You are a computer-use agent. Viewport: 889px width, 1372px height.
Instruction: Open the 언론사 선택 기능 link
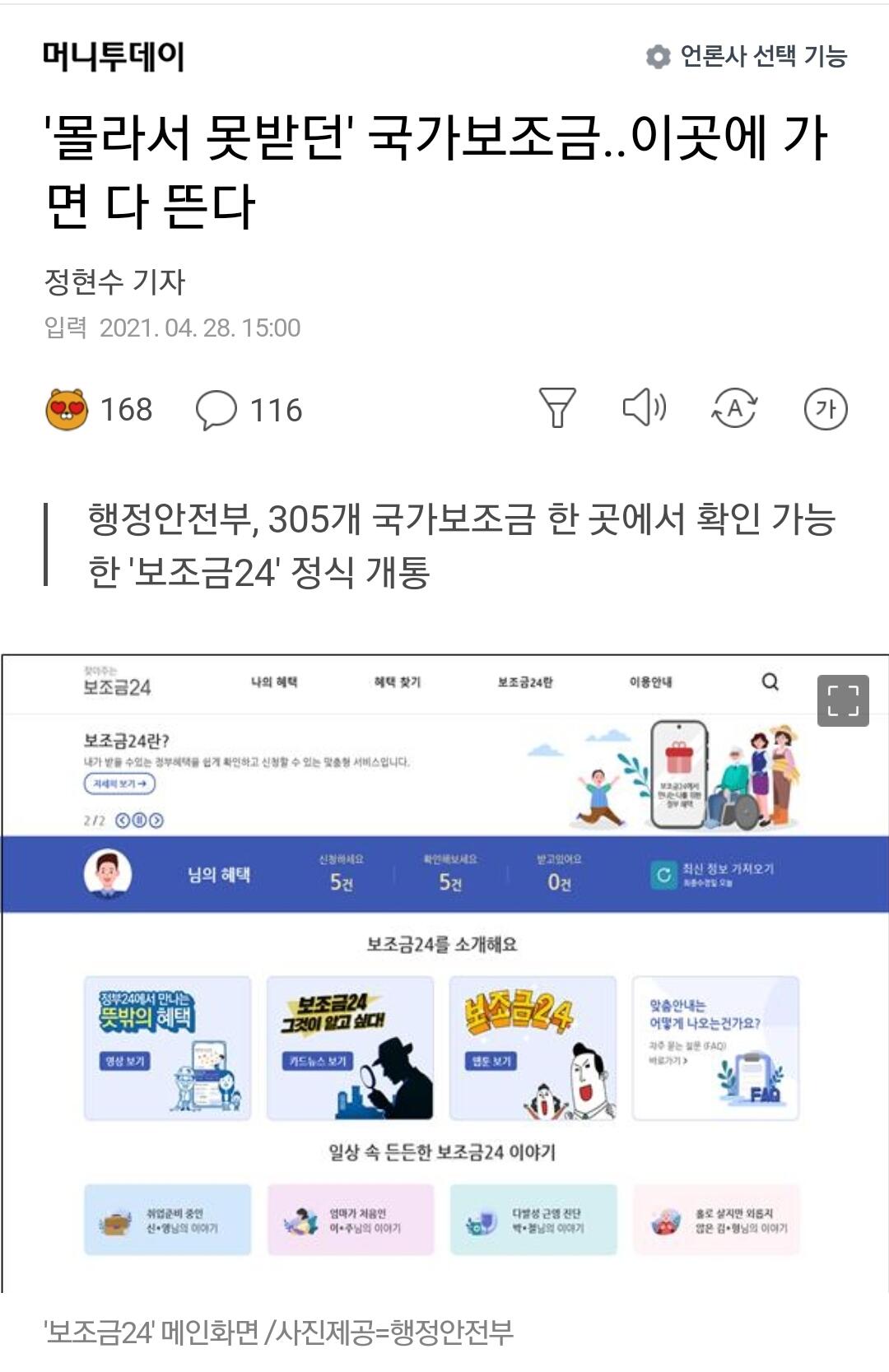pos(763,56)
